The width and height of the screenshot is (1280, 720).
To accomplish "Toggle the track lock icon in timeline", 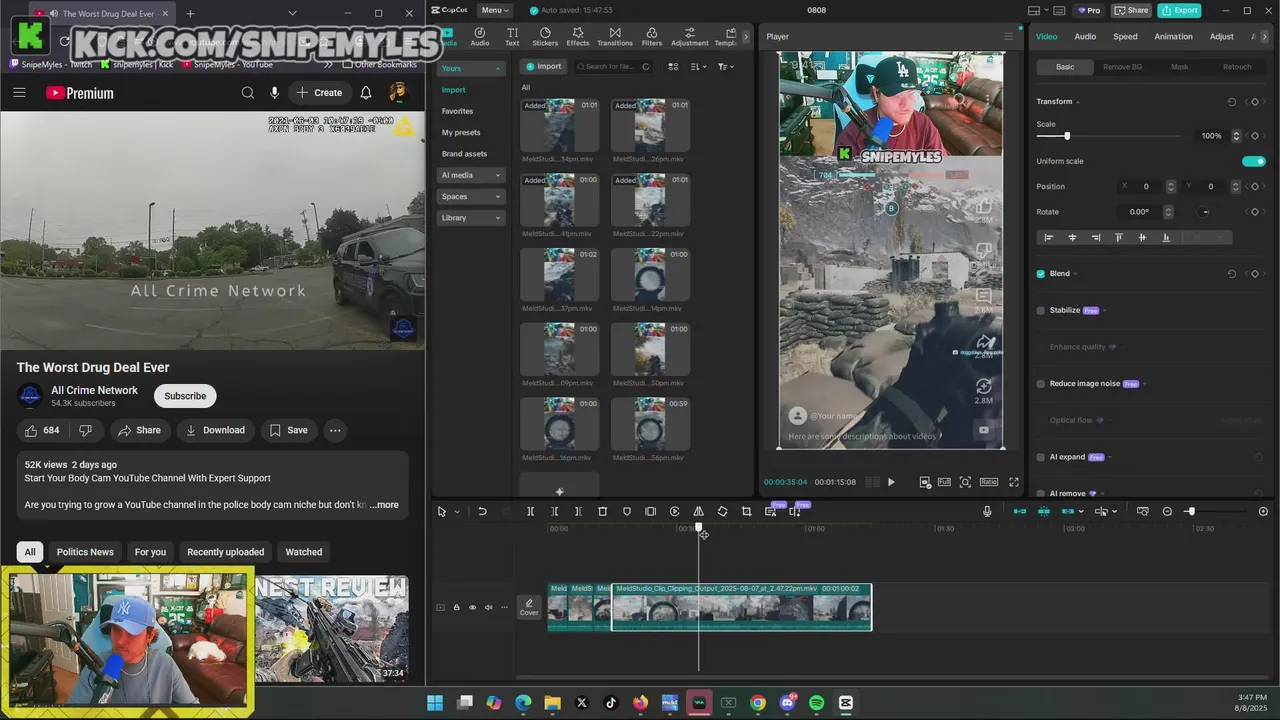I will tap(457, 607).
